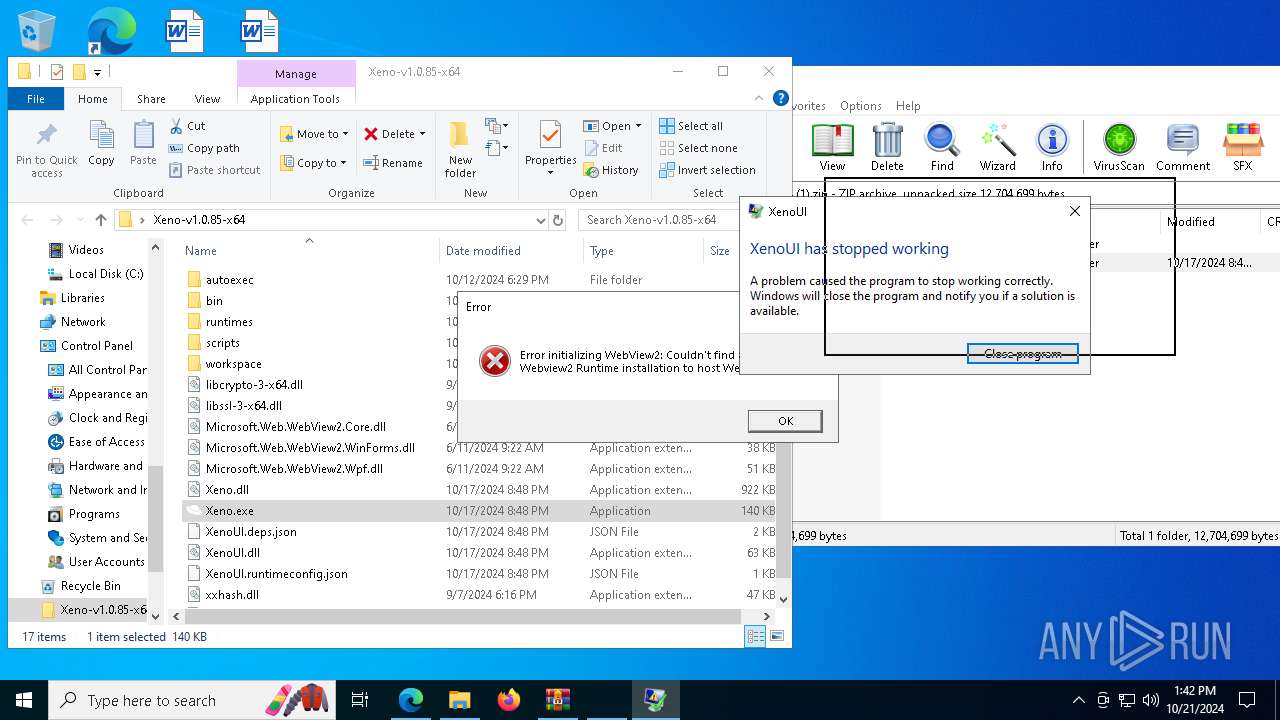
Task: Expand the address bar history dropdown
Action: pos(541,220)
